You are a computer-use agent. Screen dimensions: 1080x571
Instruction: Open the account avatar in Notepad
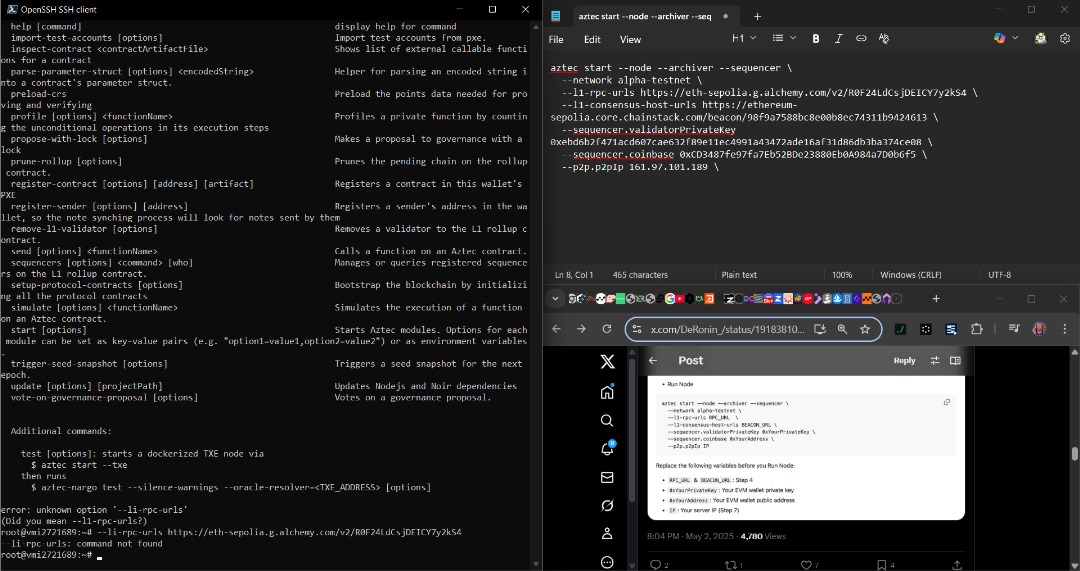point(1041,39)
